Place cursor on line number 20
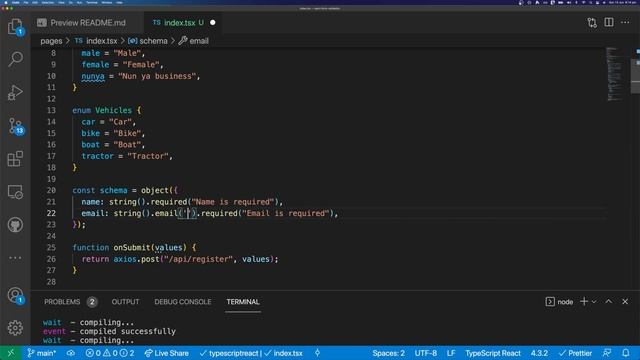Viewport: 640px width, 360px height. [x=51, y=191]
